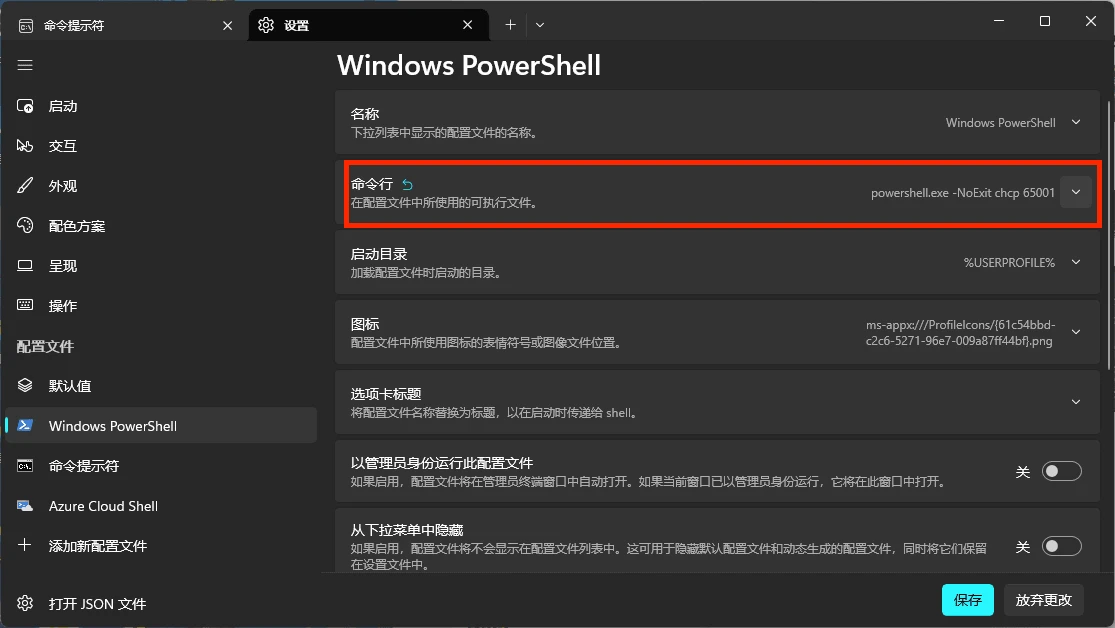Toggle 以管理员身份运行此配置文件 switch
The image size is (1115, 628).
tap(1061, 471)
